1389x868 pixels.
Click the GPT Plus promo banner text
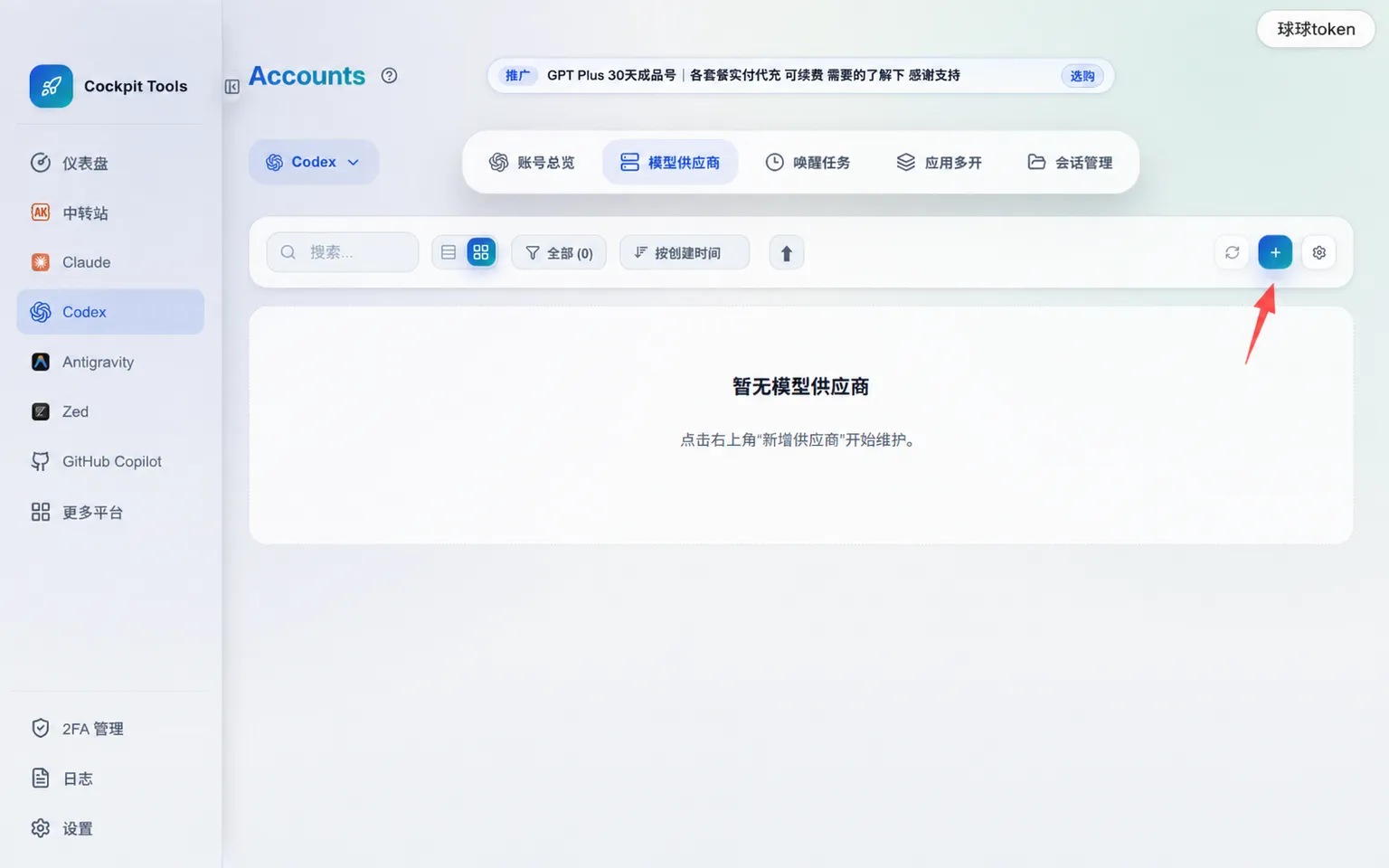point(753,75)
